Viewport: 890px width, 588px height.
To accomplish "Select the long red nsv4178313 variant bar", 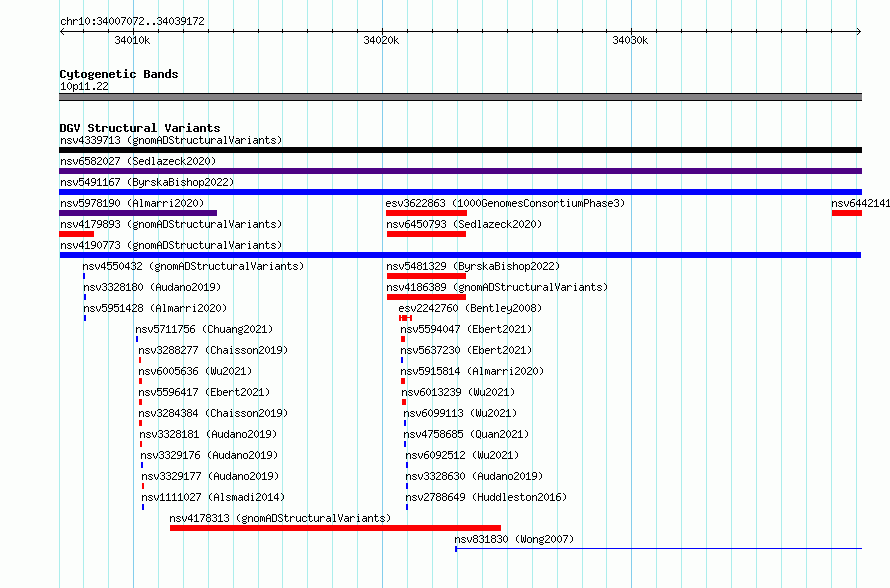I will [x=335, y=528].
